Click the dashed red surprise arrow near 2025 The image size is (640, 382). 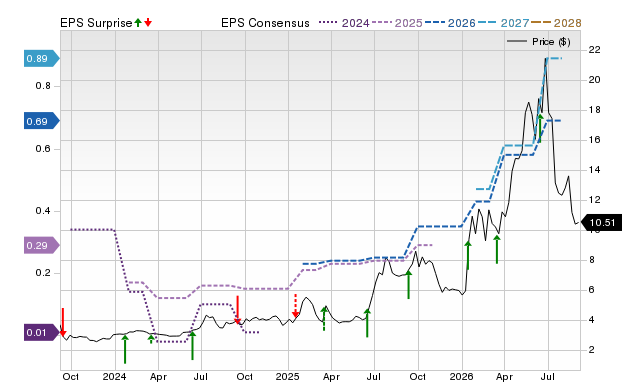point(296,306)
